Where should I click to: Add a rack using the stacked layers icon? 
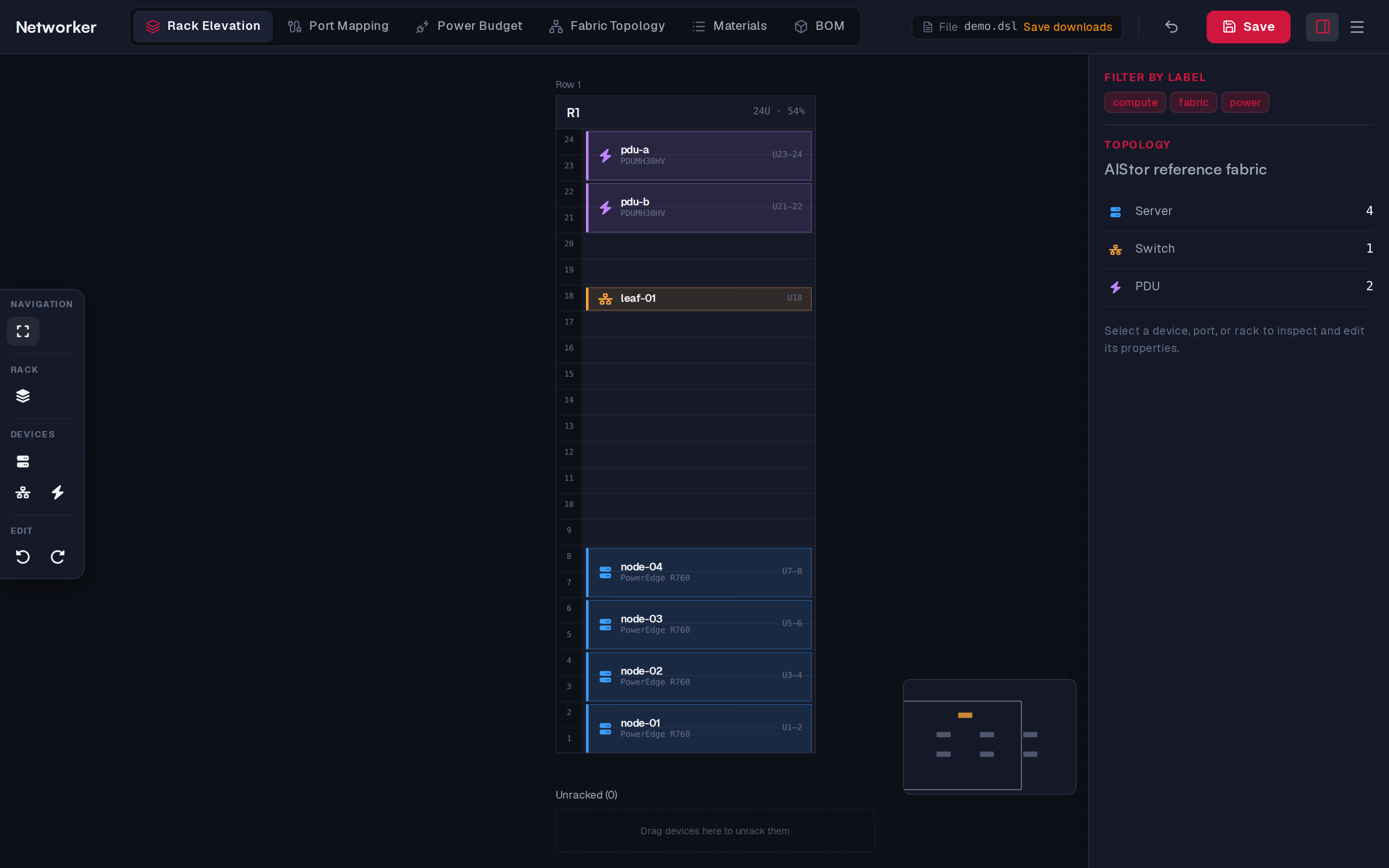point(23,396)
